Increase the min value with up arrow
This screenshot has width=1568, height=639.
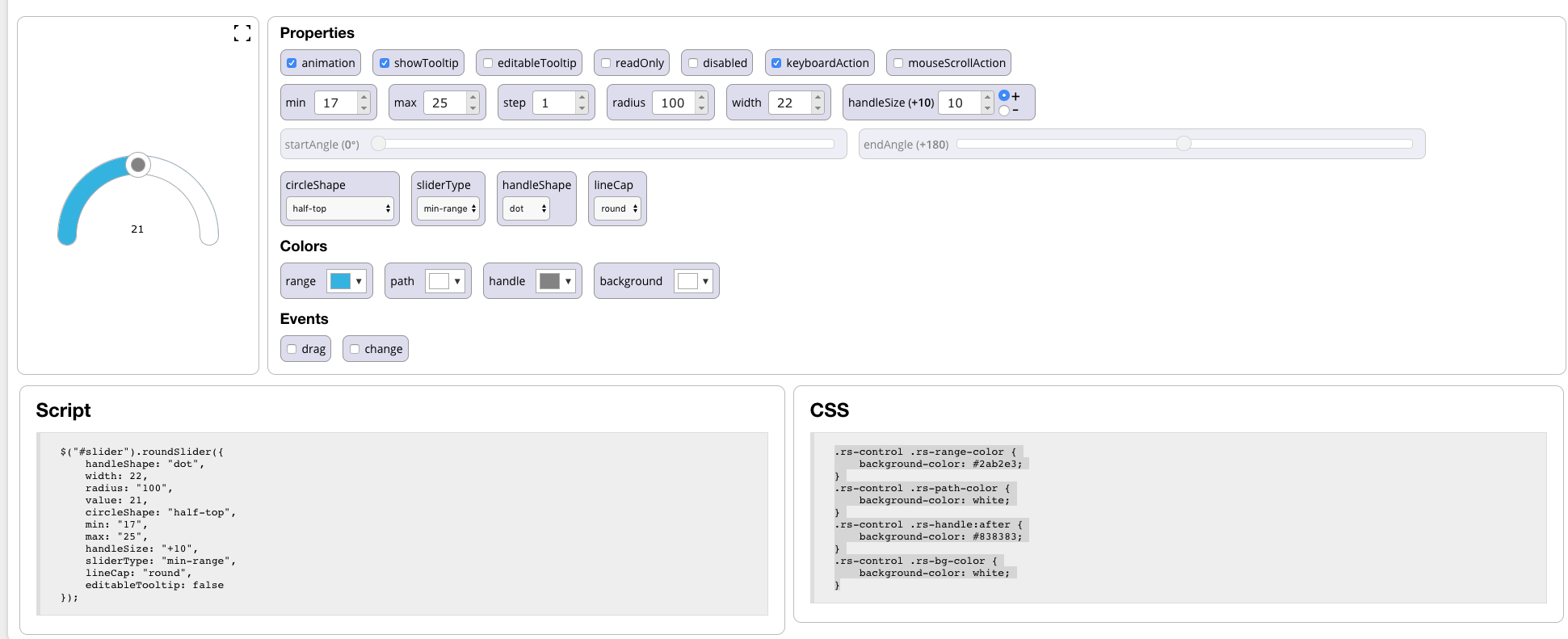[x=364, y=98]
